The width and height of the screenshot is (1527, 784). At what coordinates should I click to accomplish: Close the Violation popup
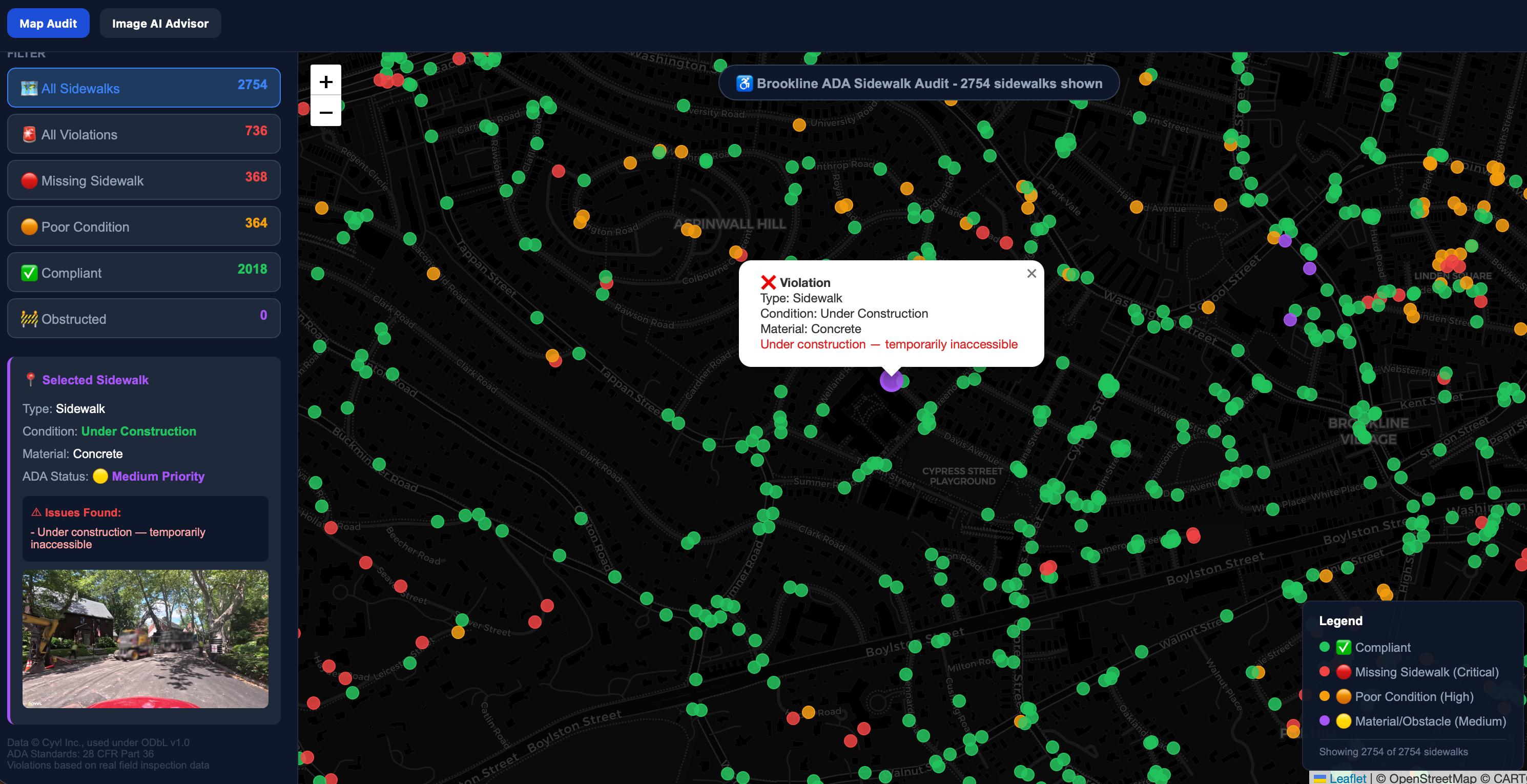tap(1031, 273)
